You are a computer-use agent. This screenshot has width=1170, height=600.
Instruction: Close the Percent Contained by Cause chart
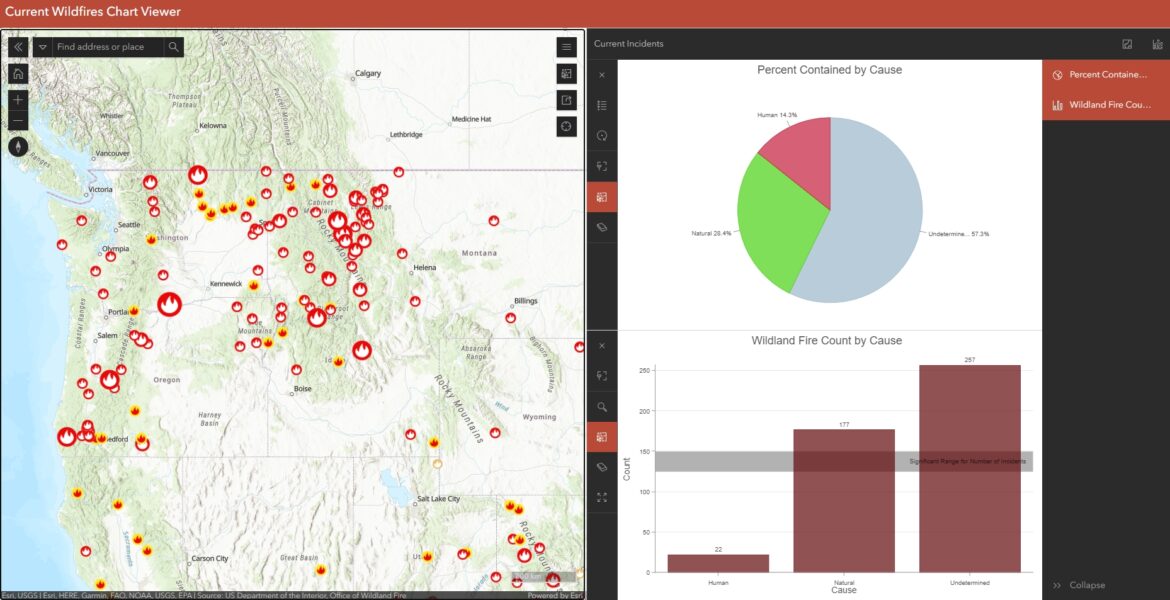coord(602,75)
